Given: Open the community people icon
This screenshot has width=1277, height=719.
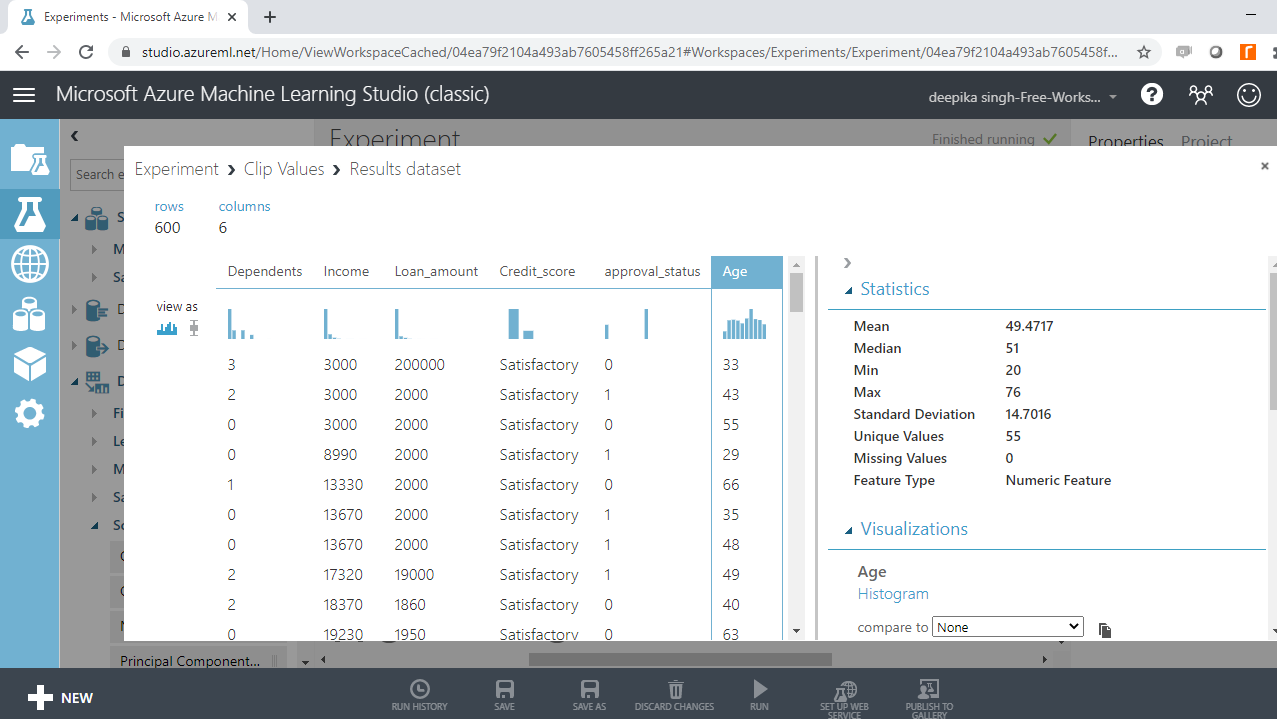Looking at the screenshot, I should pos(1200,95).
